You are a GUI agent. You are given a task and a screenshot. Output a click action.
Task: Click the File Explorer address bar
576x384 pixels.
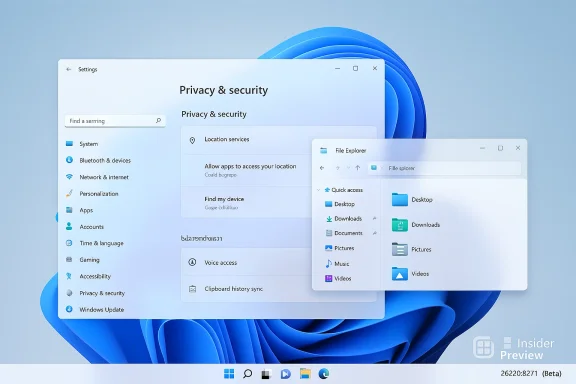pyautogui.click(x=444, y=168)
